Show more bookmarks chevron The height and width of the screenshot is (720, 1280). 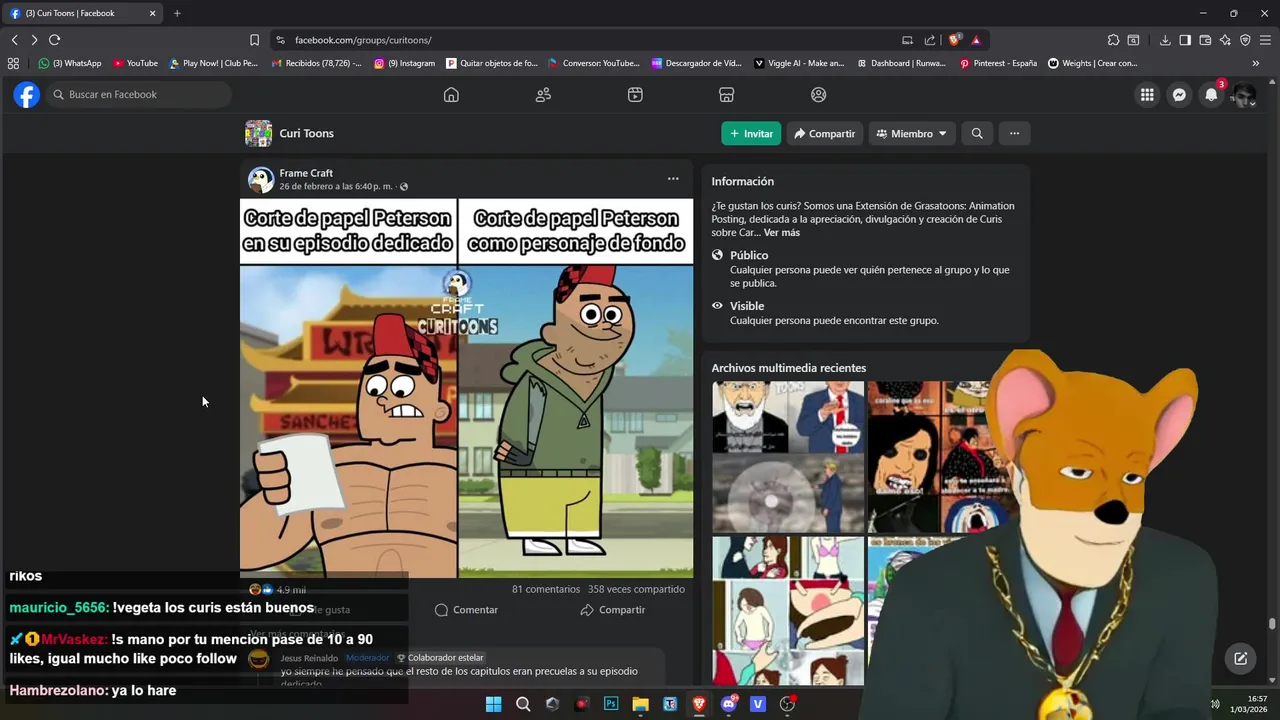coord(1256,63)
